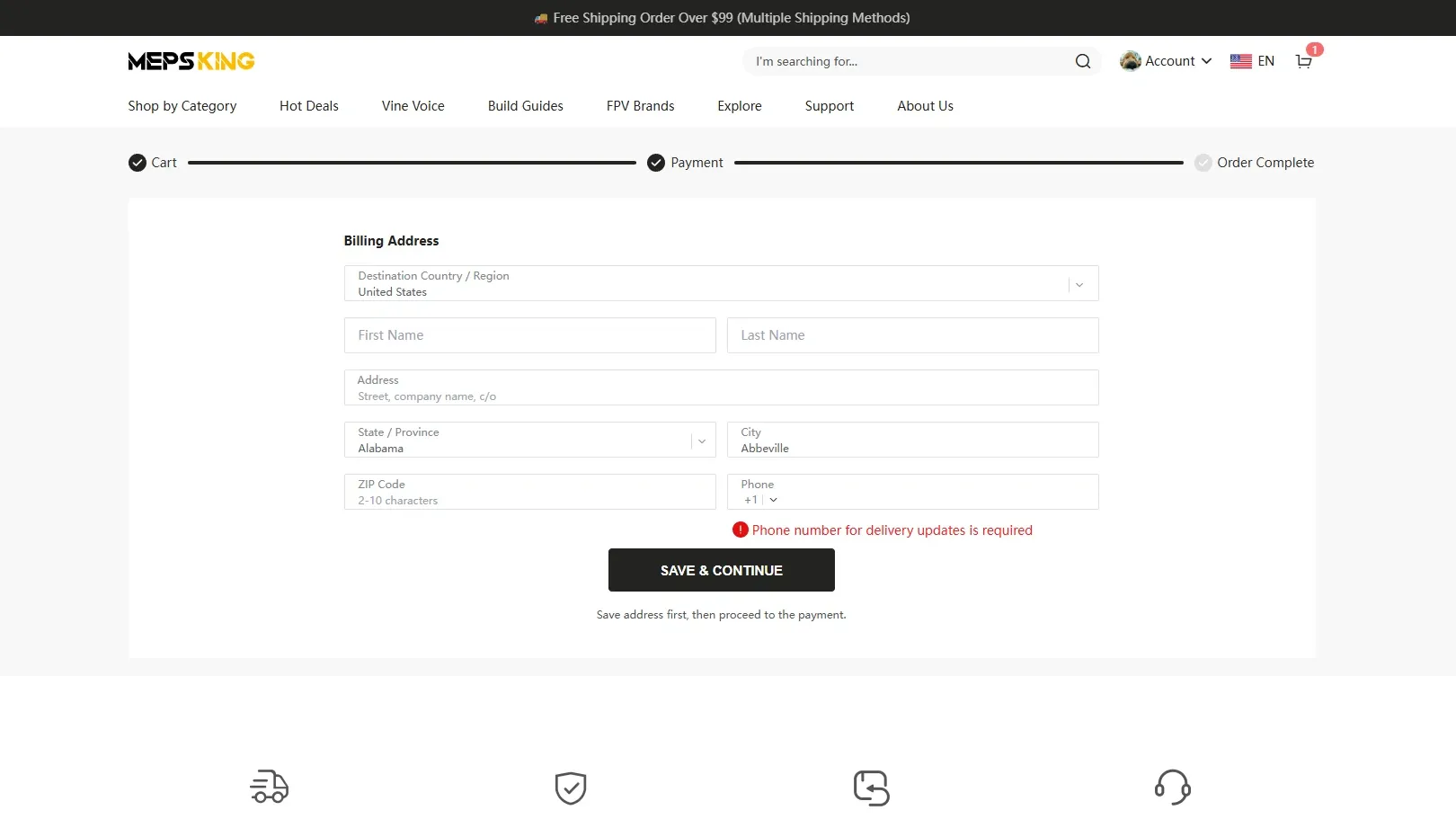
Task: Click the Order Complete step circle
Action: tap(1203, 163)
